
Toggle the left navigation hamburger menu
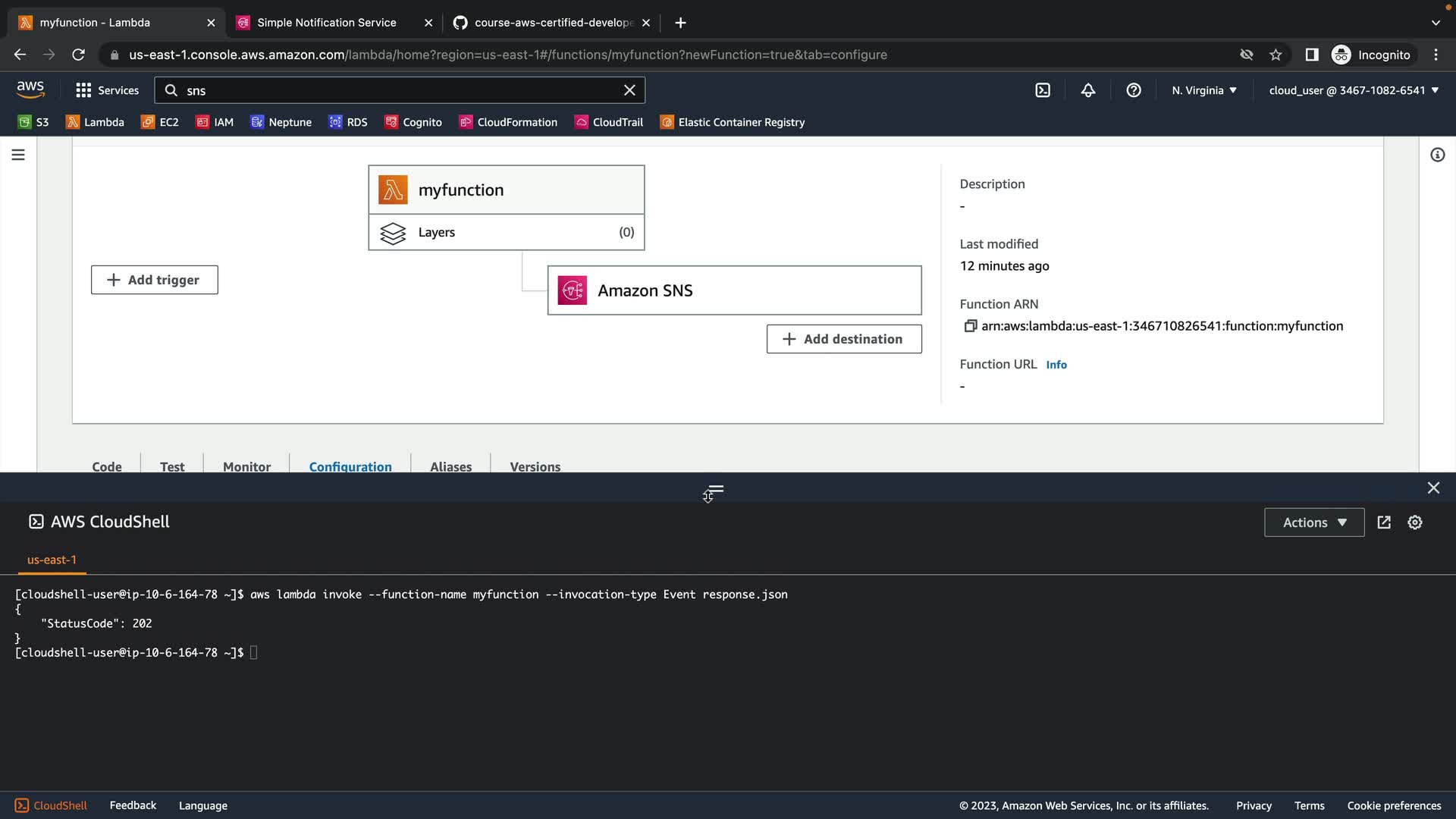click(x=18, y=155)
